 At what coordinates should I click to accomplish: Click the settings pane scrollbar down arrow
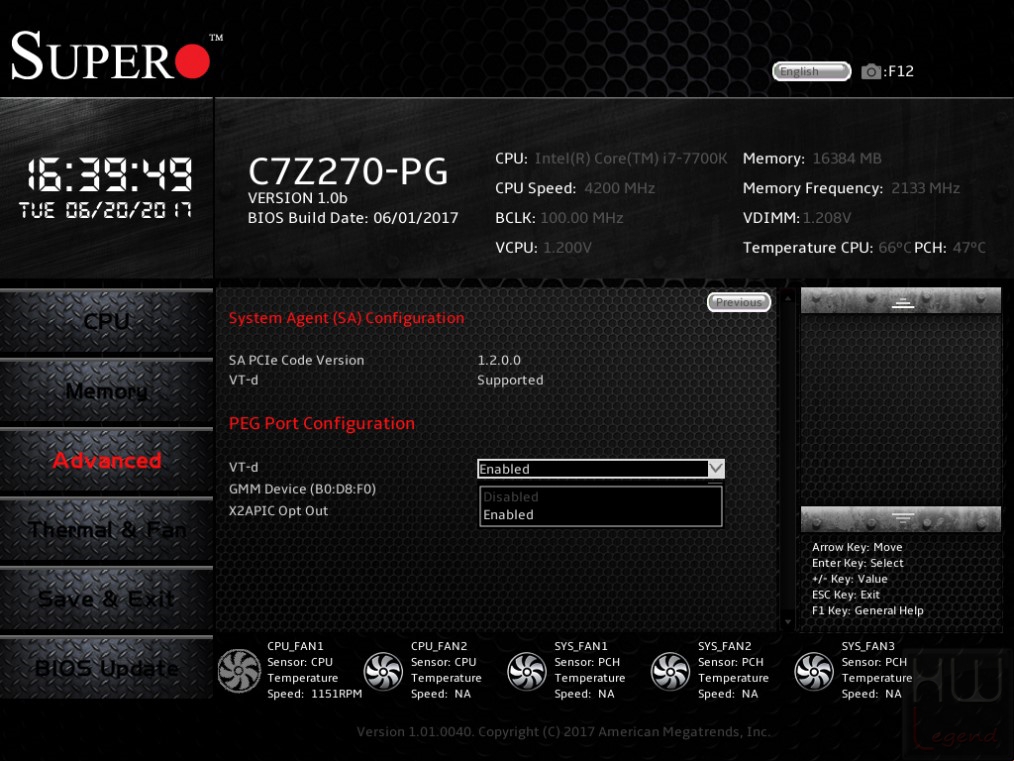coord(788,621)
